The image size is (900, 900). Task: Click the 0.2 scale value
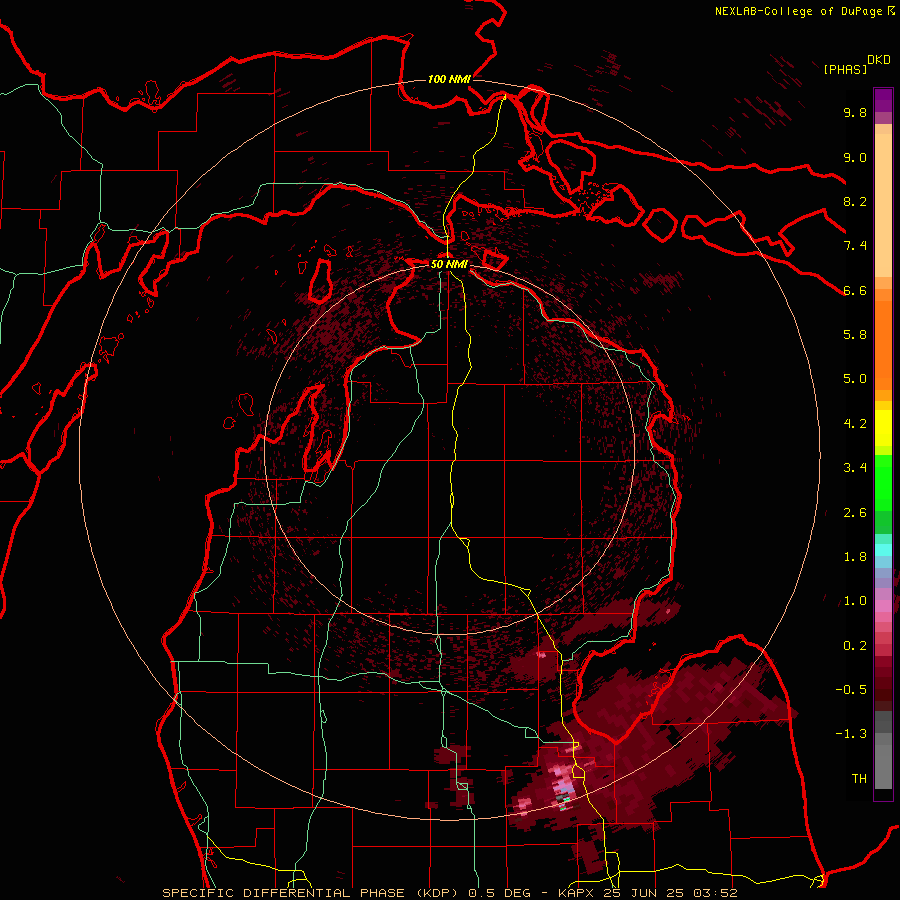(x=855, y=646)
